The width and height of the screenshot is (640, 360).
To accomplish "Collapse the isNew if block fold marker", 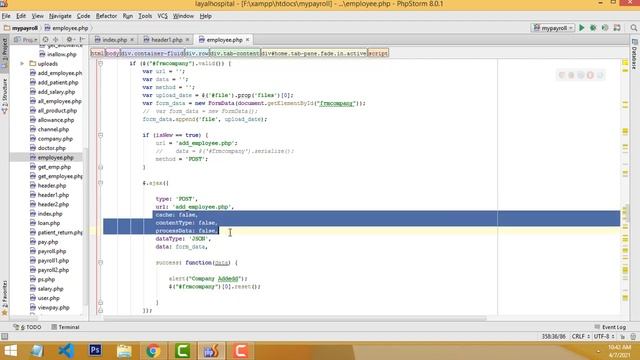I will tap(100, 135).
